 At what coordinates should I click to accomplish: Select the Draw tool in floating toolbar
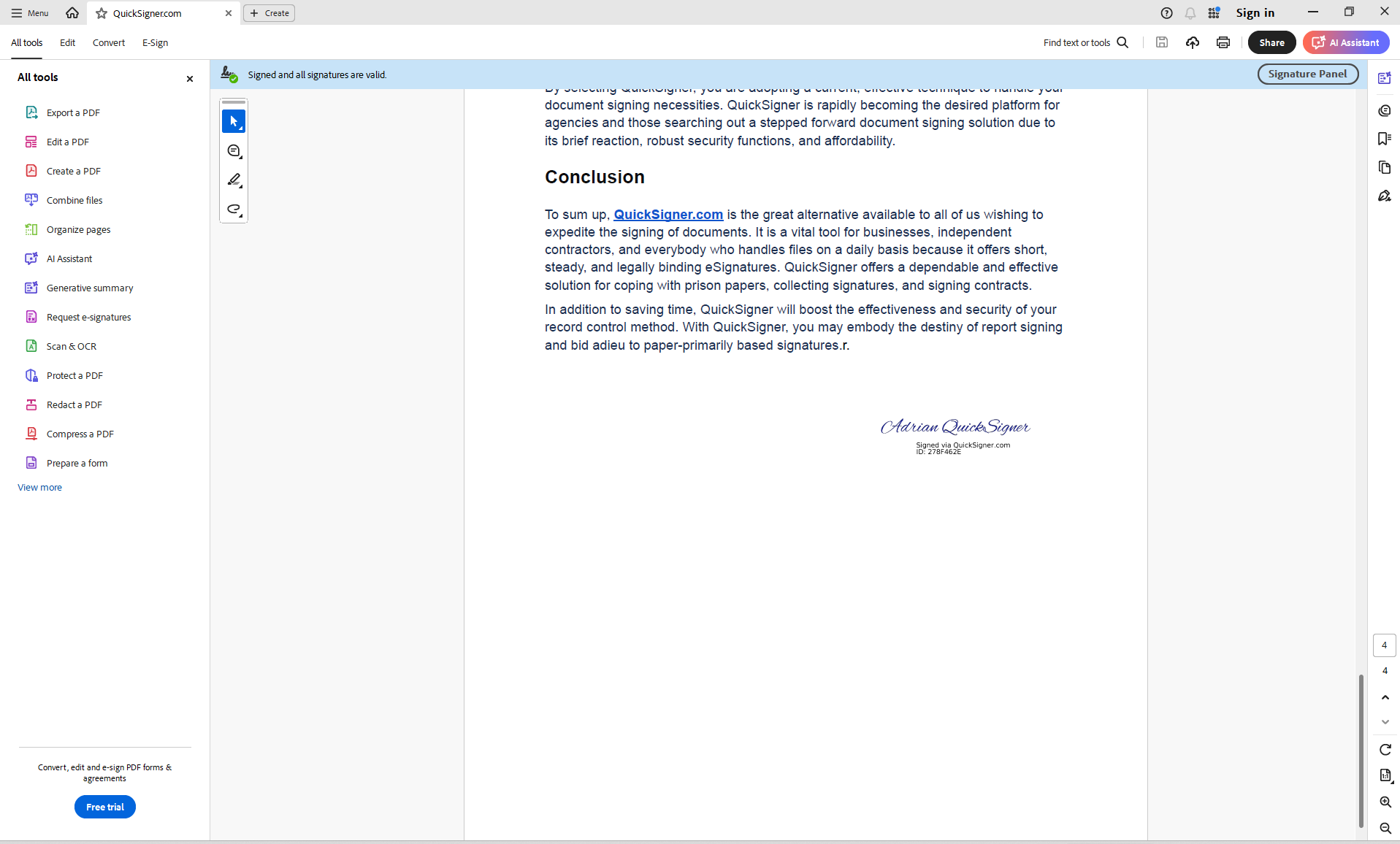234,210
